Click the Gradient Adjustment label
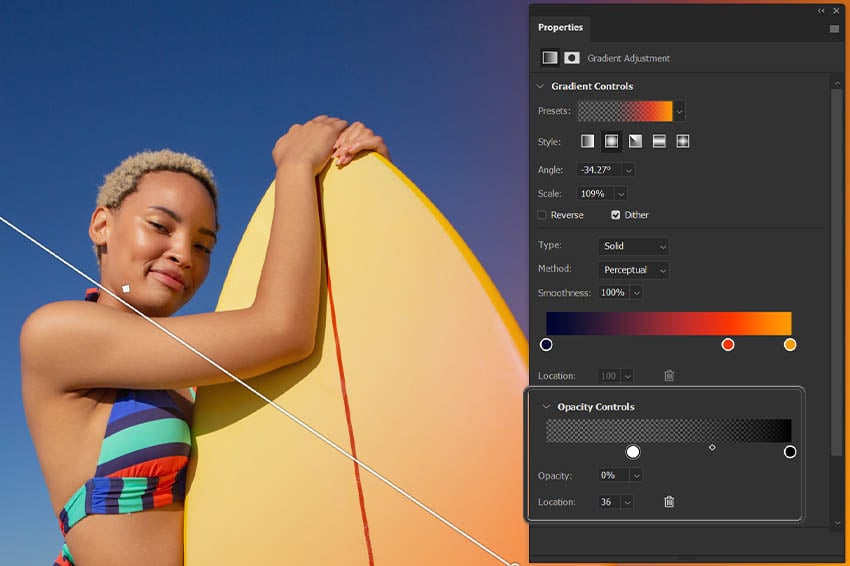850x566 pixels. coord(628,58)
